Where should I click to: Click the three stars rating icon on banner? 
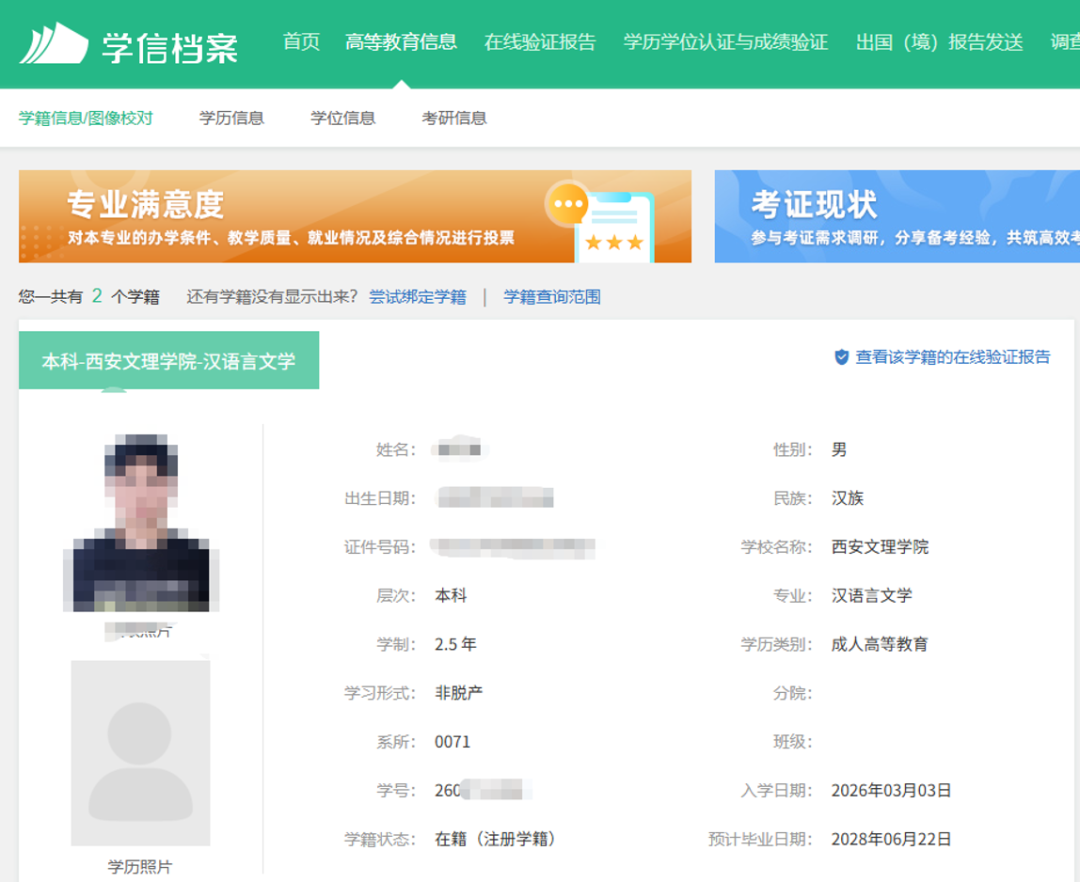[614, 242]
